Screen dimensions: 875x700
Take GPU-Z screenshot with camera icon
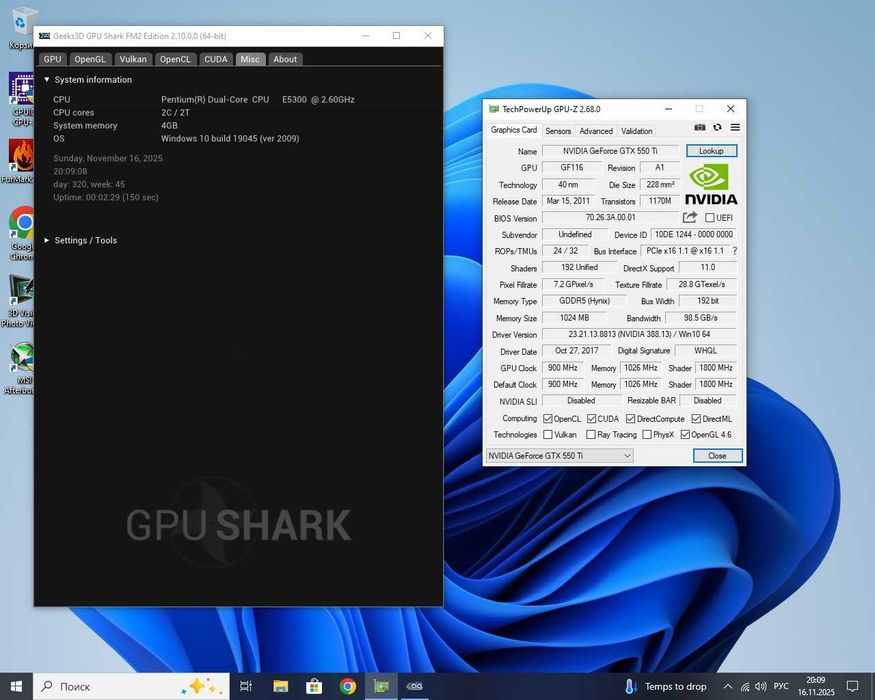point(699,128)
